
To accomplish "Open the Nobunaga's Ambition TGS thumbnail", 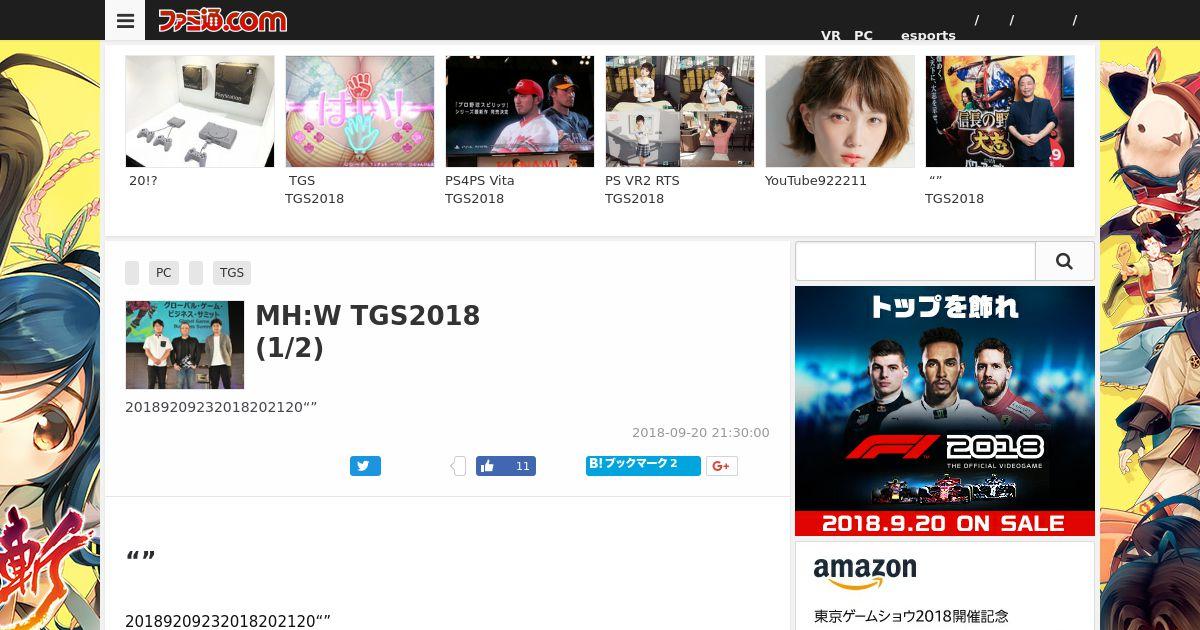I will pyautogui.click(x=1000, y=111).
